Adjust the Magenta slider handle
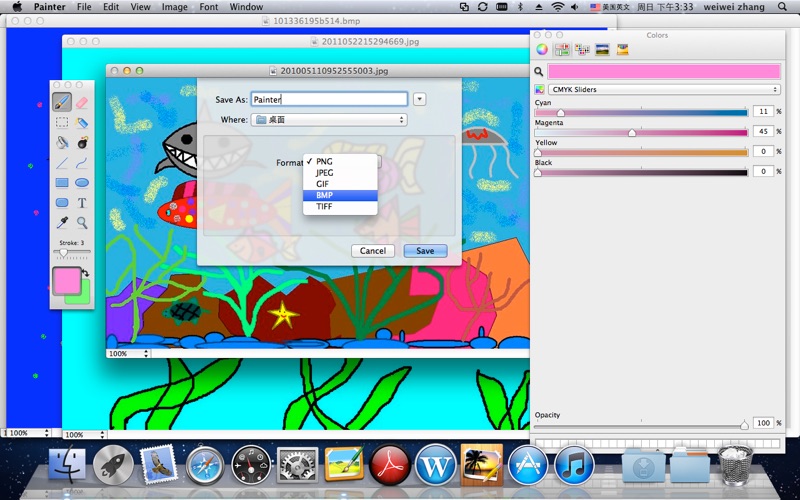This screenshot has height=500, width=800. click(x=632, y=133)
